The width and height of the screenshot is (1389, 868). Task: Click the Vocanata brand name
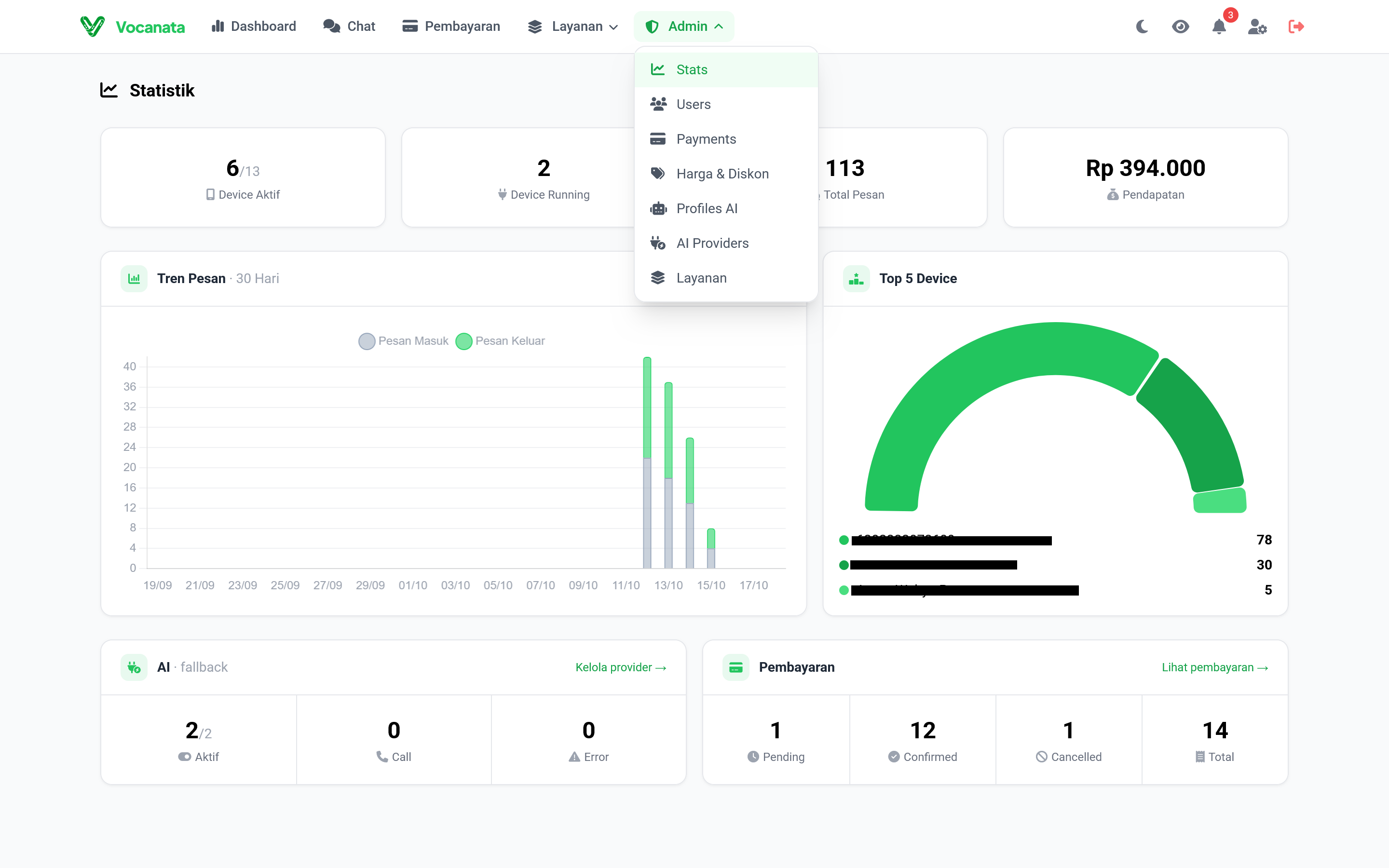[x=150, y=27]
